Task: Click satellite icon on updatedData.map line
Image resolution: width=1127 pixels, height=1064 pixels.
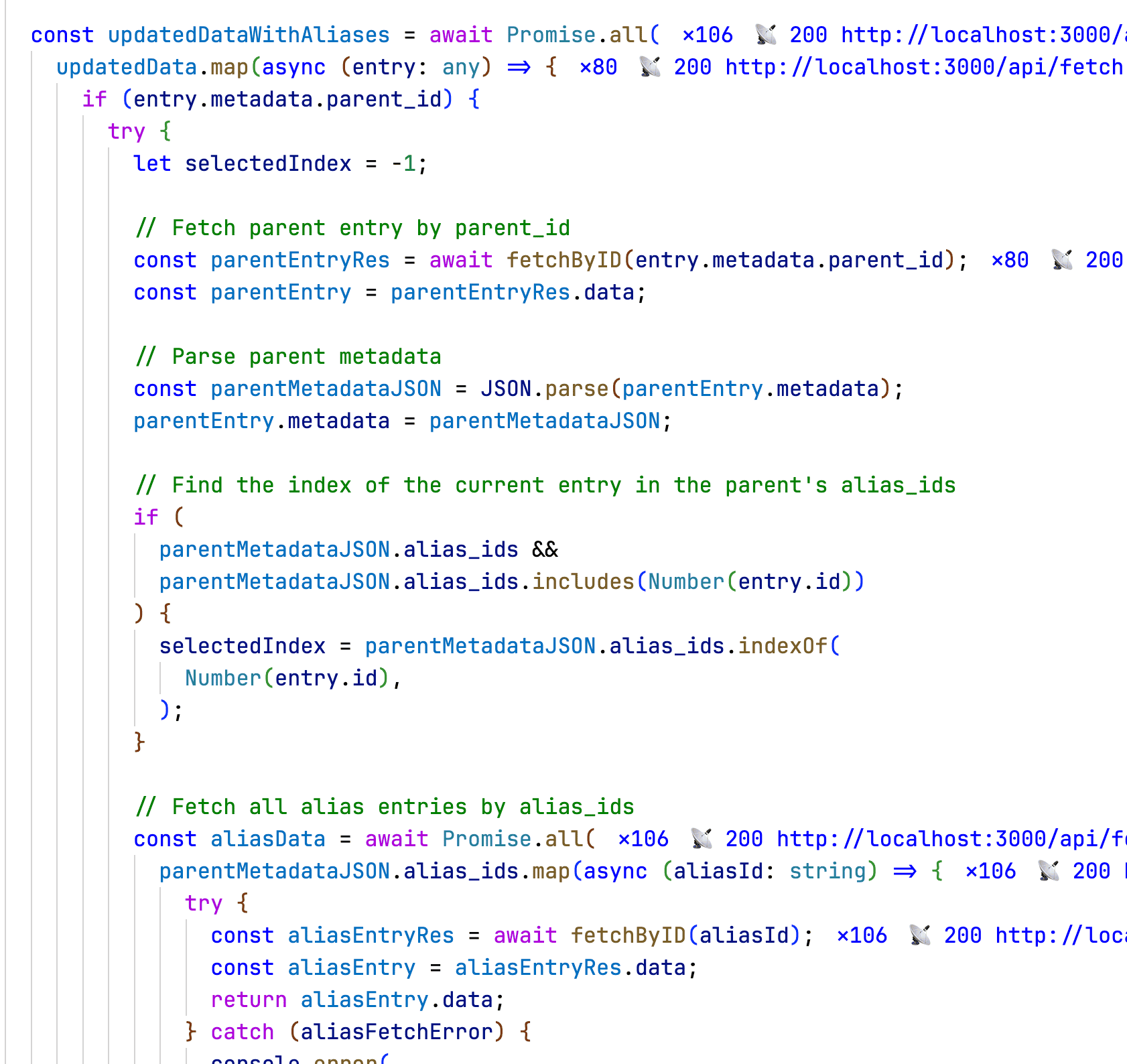Action: click(650, 67)
